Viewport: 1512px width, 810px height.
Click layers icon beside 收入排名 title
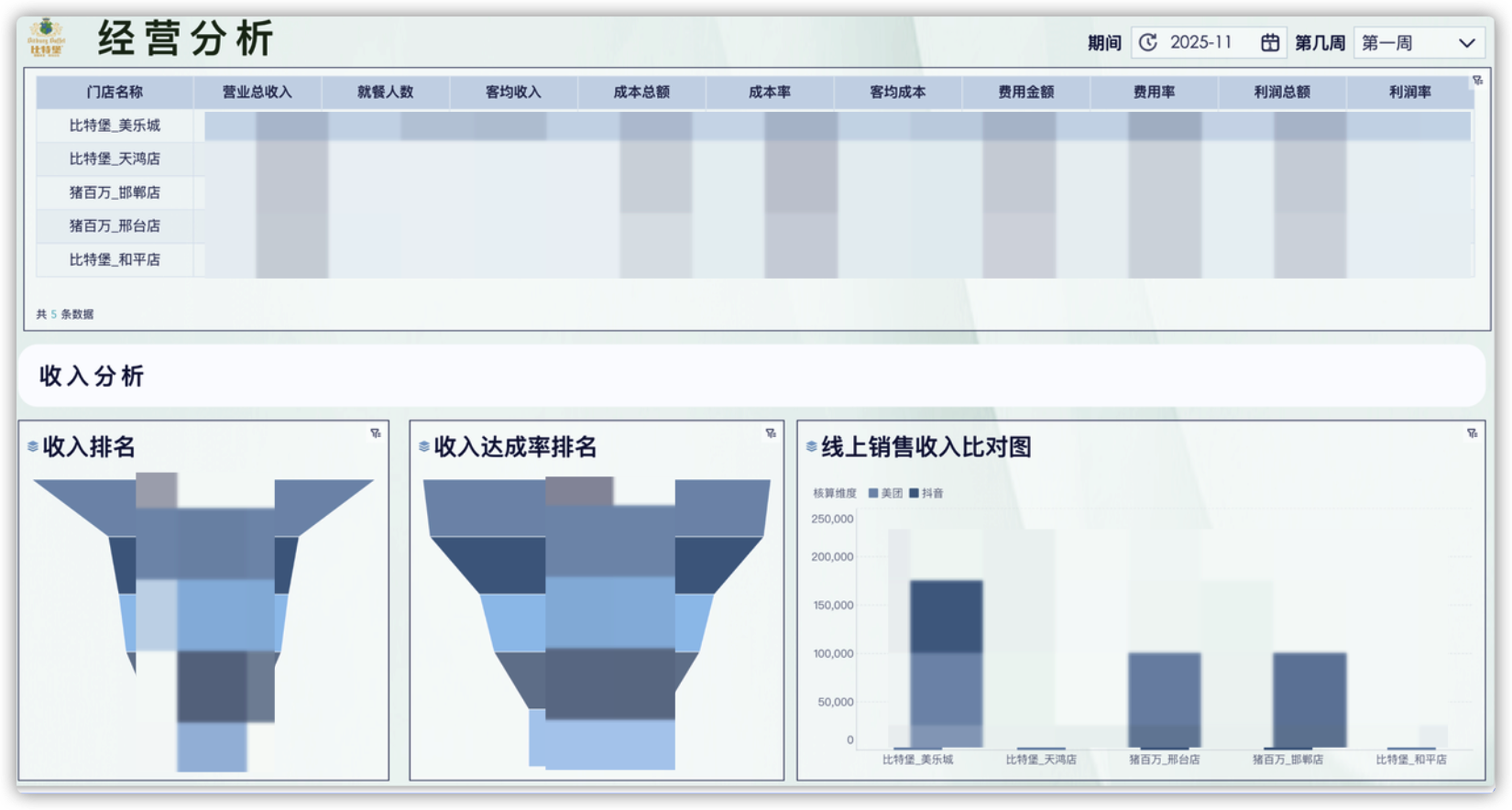click(x=33, y=447)
